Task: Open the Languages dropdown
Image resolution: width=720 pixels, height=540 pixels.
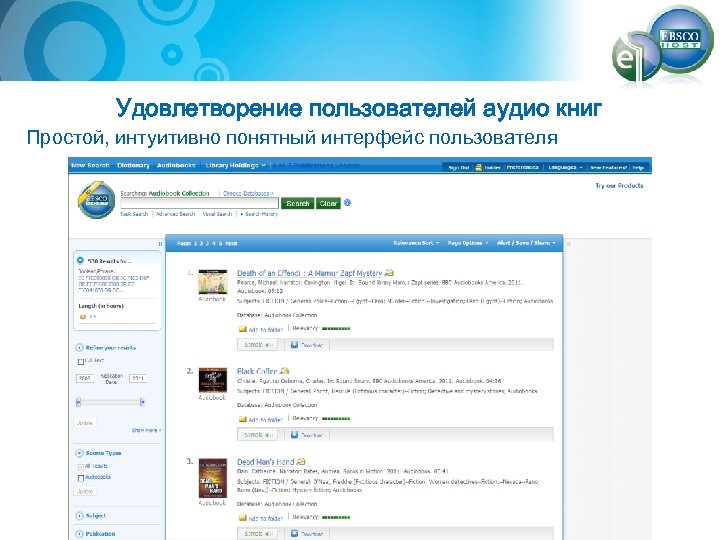Action: (x=565, y=168)
